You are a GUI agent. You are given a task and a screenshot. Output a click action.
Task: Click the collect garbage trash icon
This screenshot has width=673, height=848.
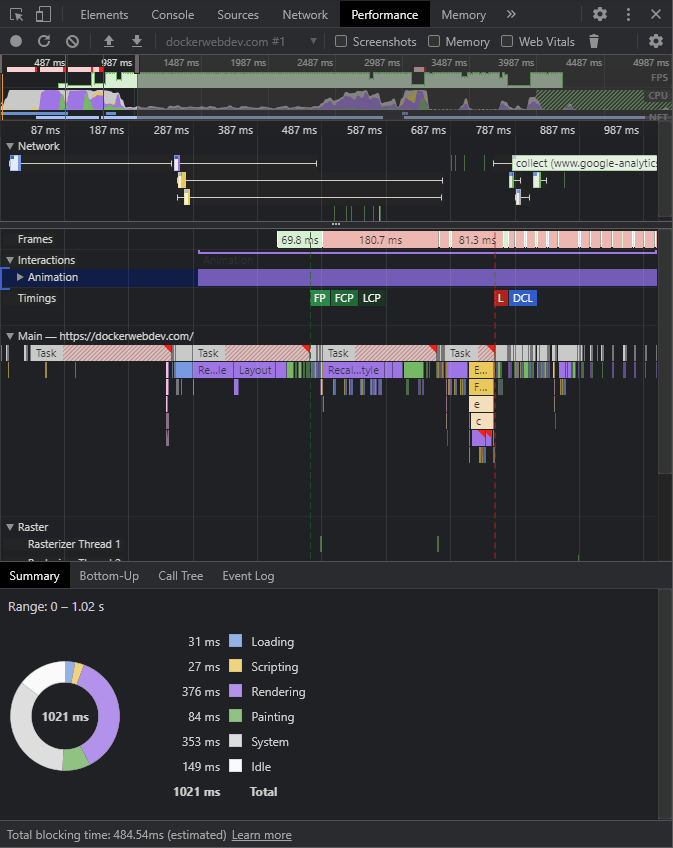point(594,41)
